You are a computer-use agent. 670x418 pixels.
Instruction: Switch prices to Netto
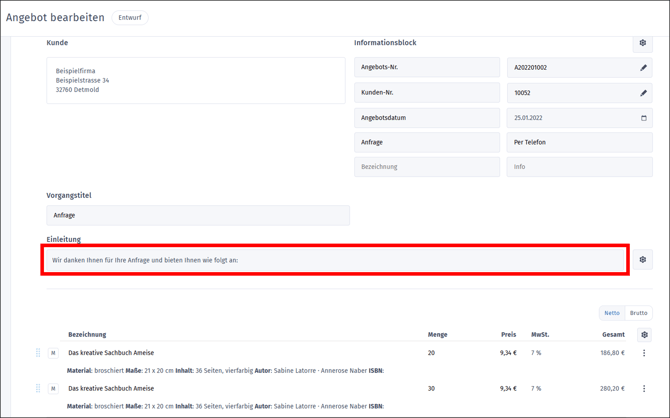[611, 313]
